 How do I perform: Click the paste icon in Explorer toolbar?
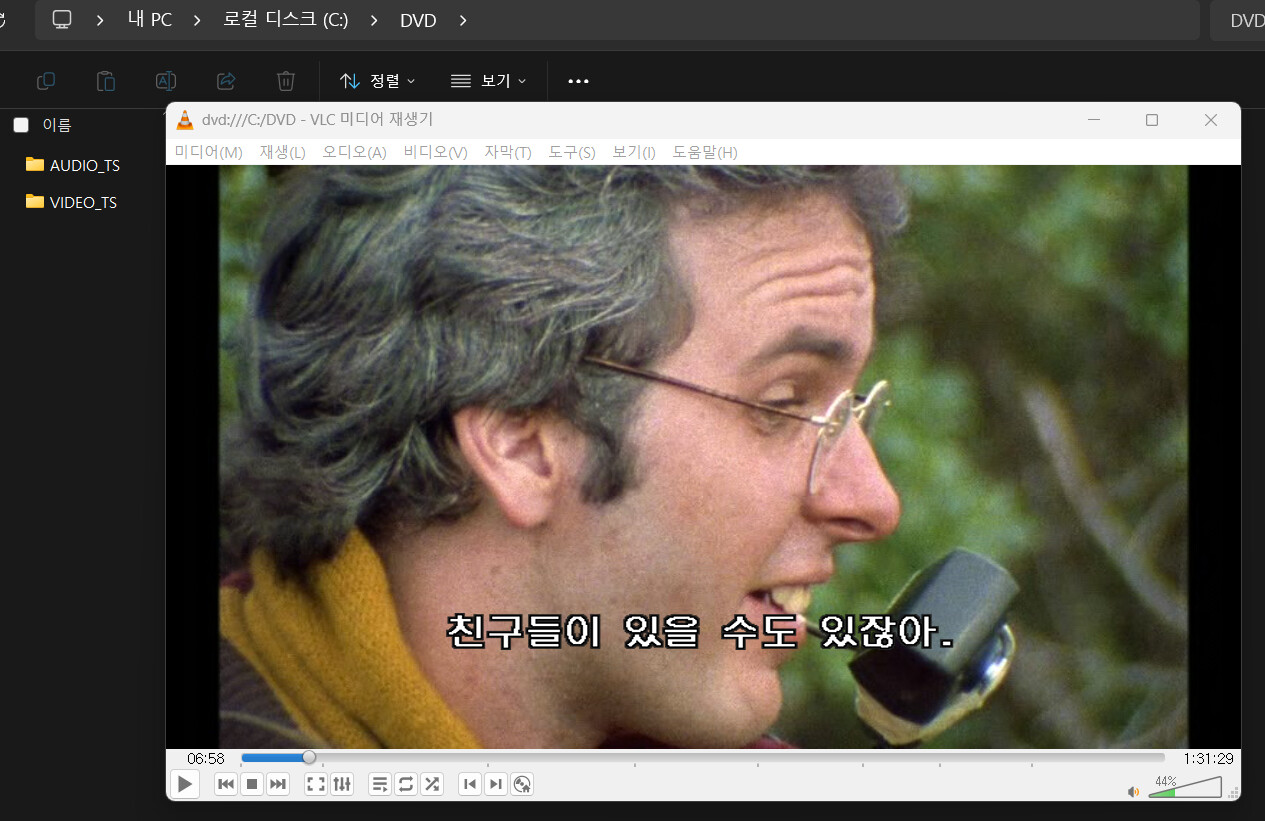[x=106, y=81]
